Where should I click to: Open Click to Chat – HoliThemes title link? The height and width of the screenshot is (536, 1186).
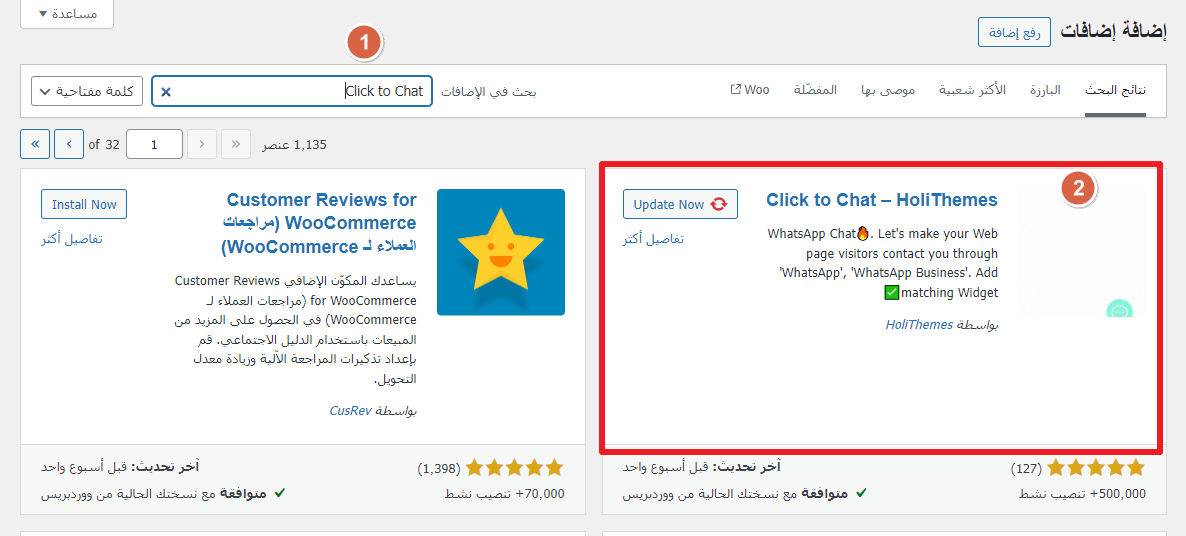[x=882, y=200]
